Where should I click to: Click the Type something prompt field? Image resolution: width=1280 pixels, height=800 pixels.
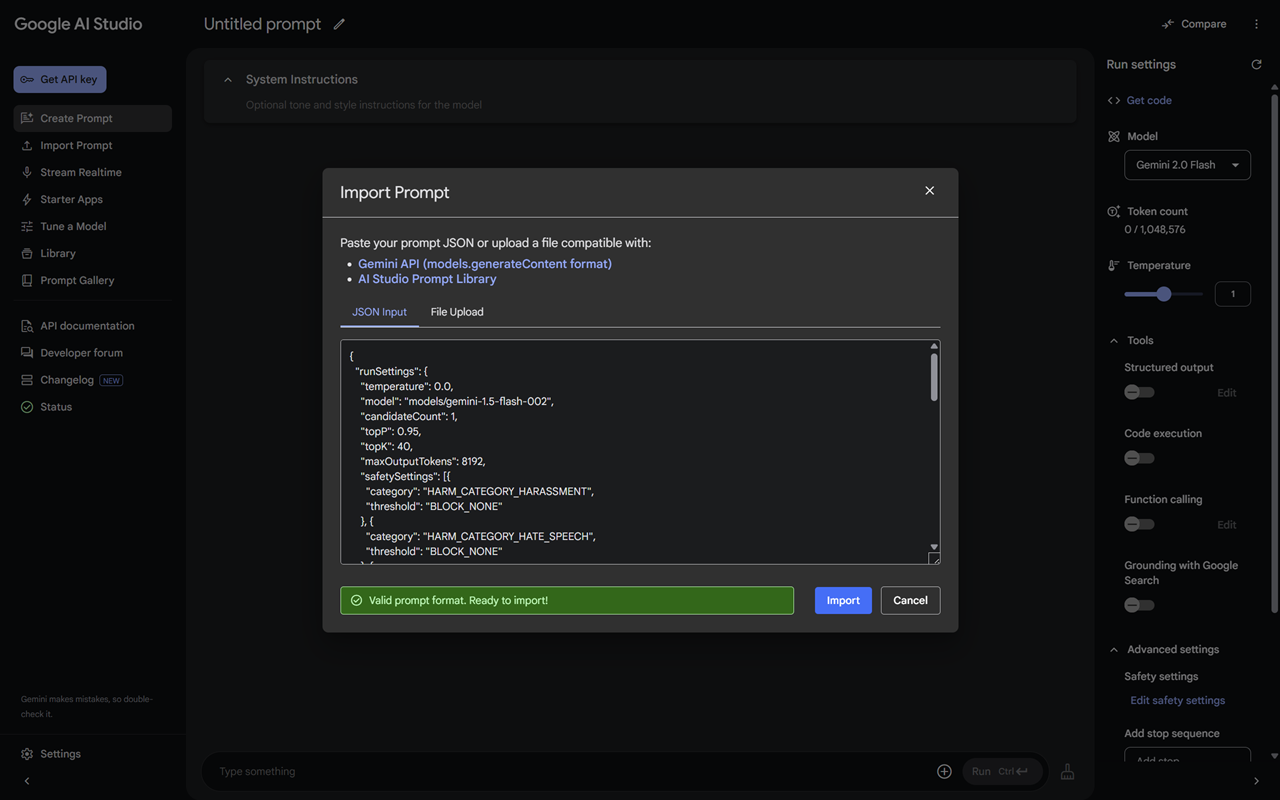pyautogui.click(x=570, y=771)
